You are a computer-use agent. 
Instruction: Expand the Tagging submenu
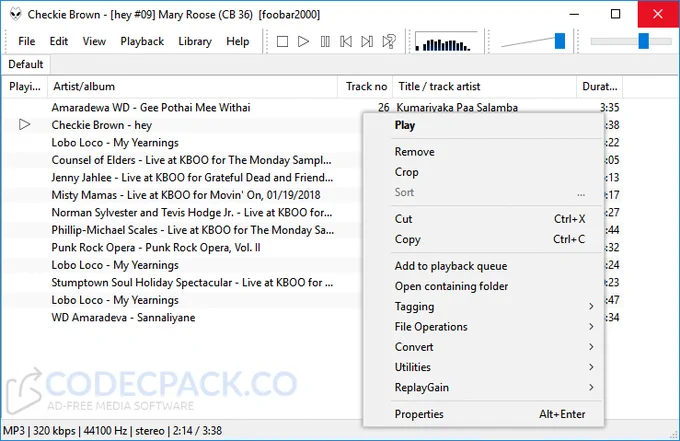pyautogui.click(x=484, y=307)
